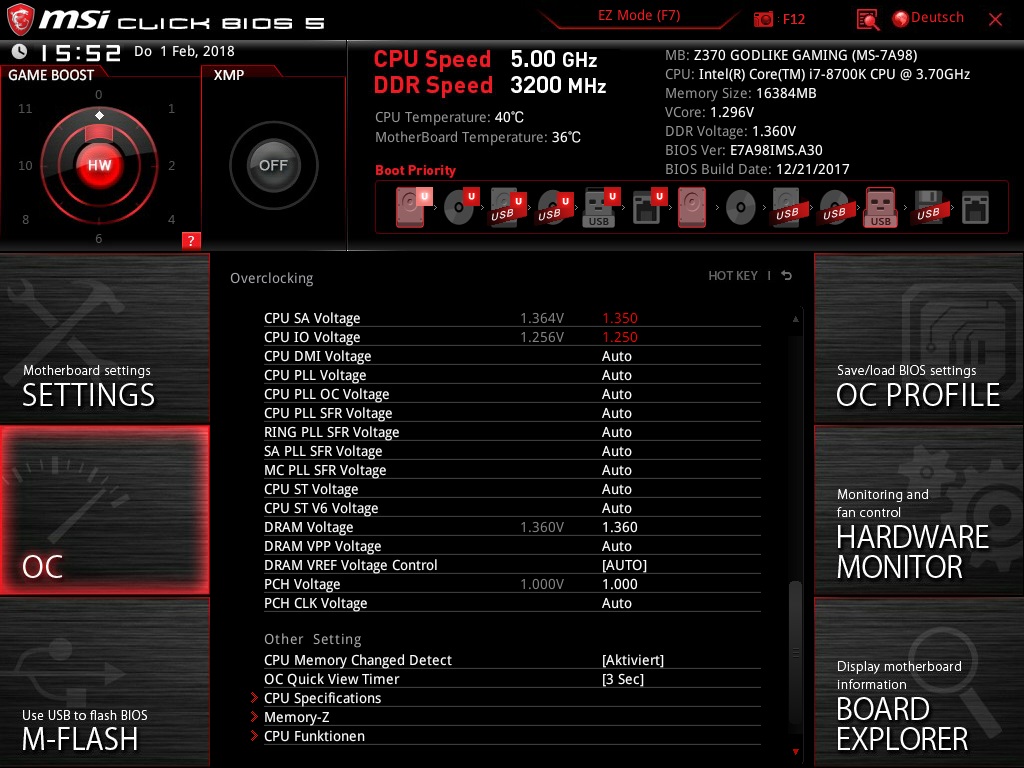Turn on the XMP OFF button
1024x768 pixels.
274,165
